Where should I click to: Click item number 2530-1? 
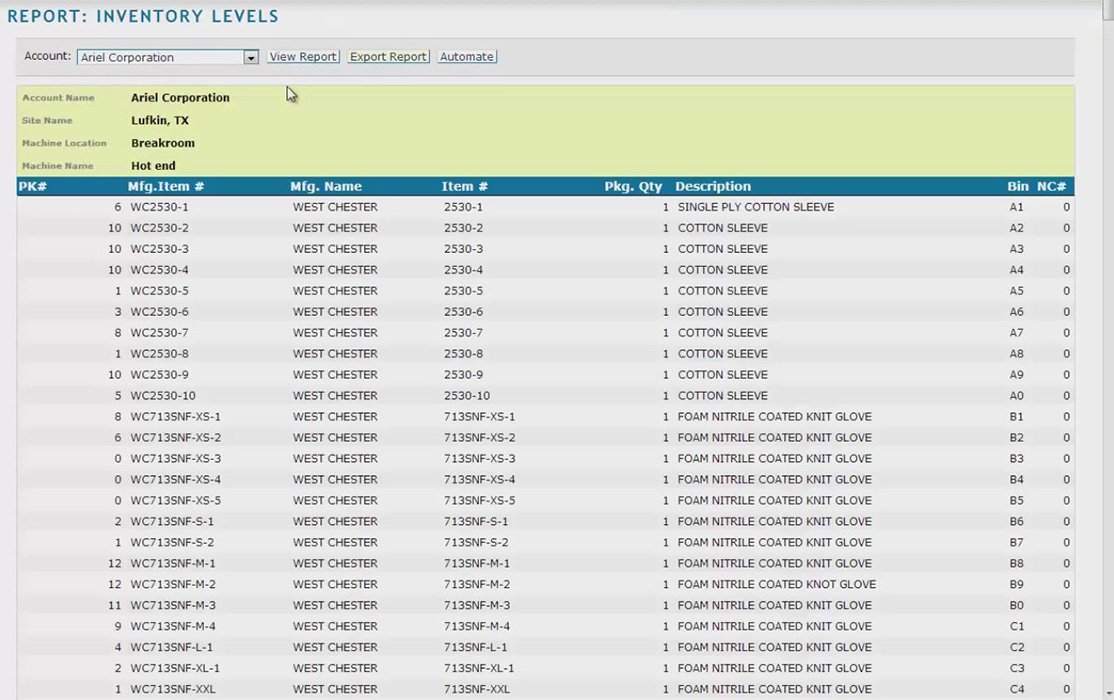click(463, 207)
